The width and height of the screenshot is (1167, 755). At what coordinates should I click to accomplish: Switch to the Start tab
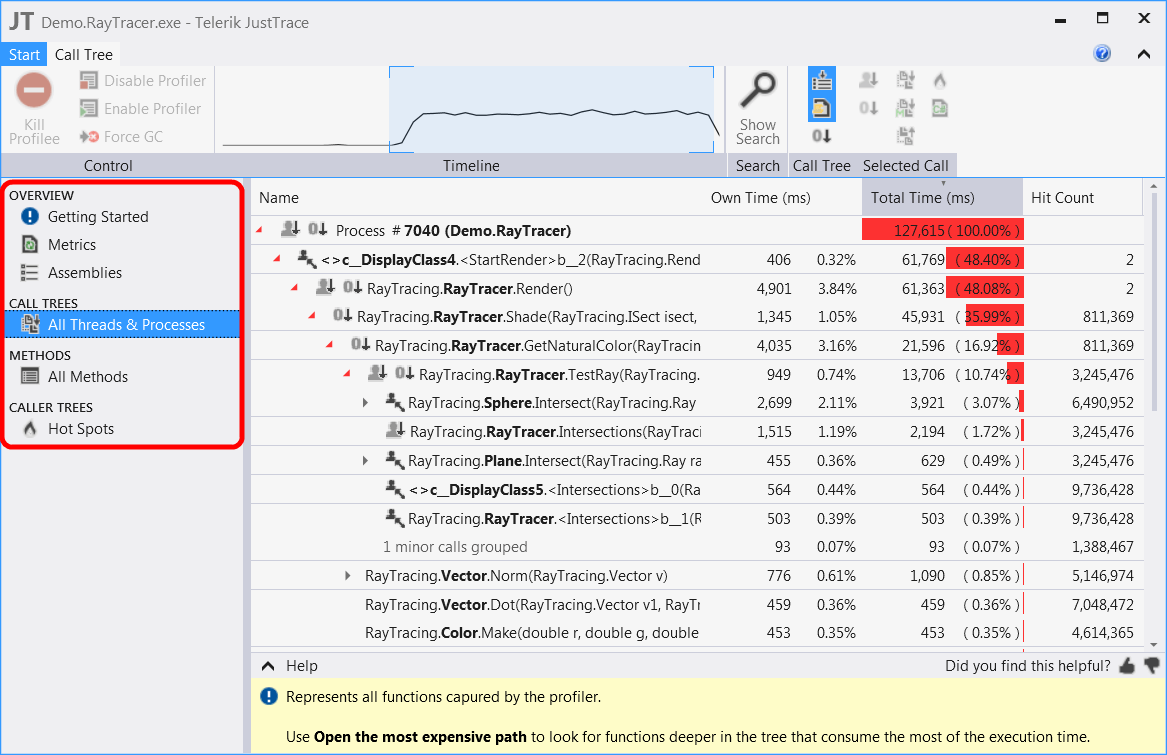25,54
